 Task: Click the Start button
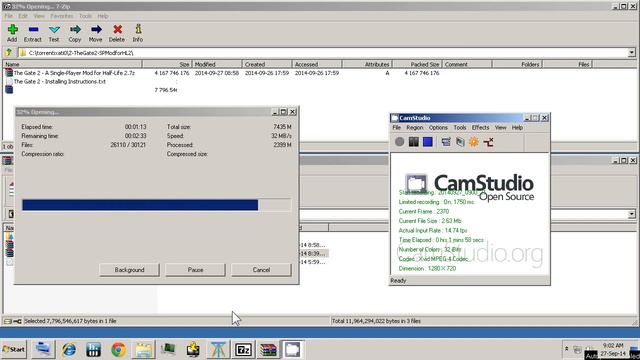[14, 349]
